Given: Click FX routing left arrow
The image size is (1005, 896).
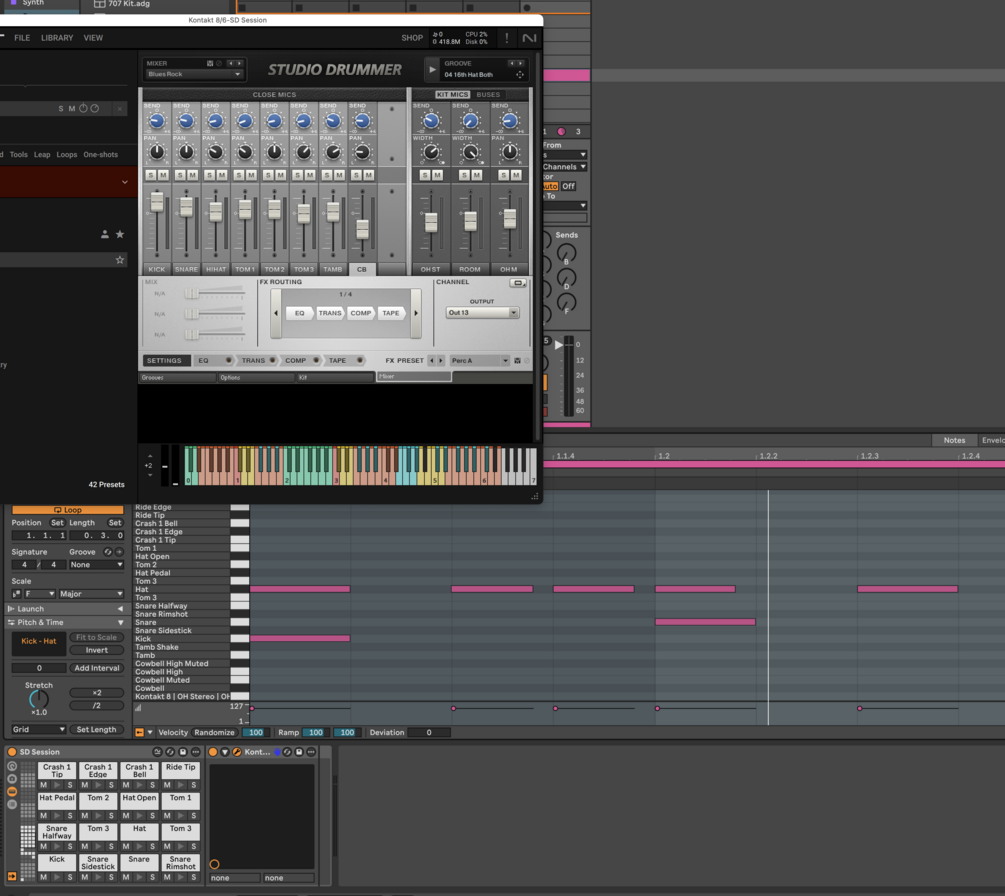Looking at the screenshot, I should pos(276,313).
